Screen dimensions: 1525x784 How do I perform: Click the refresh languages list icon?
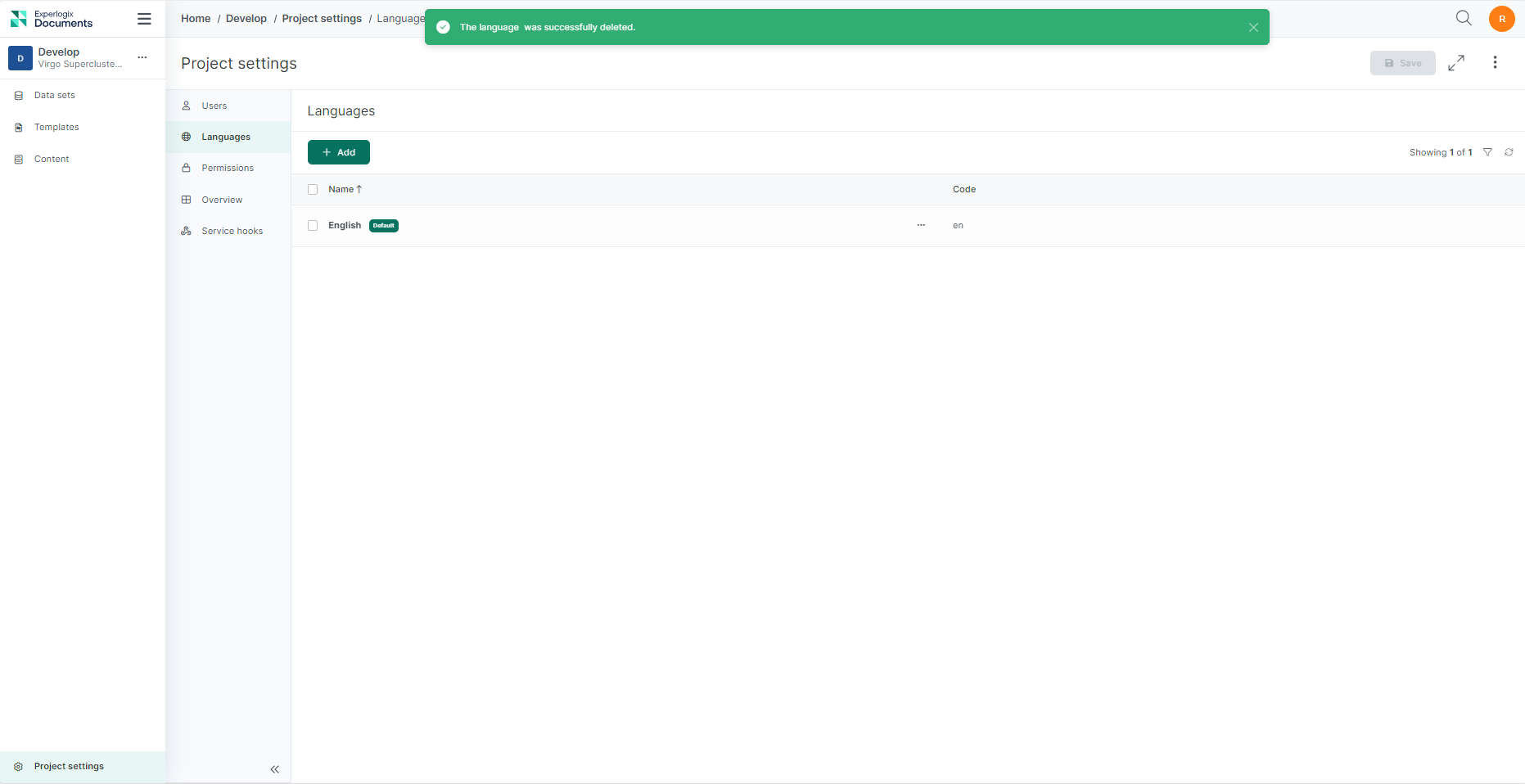[1509, 152]
